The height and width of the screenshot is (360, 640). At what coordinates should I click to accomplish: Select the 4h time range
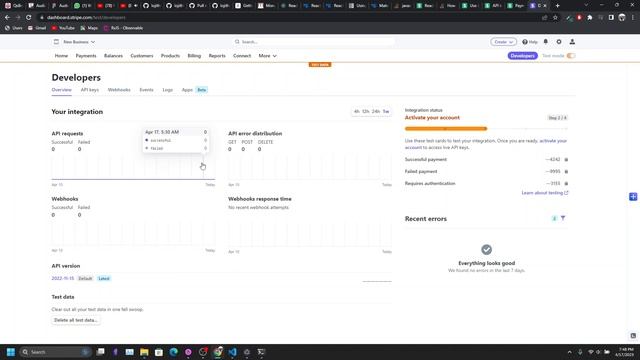pyautogui.click(x=357, y=111)
